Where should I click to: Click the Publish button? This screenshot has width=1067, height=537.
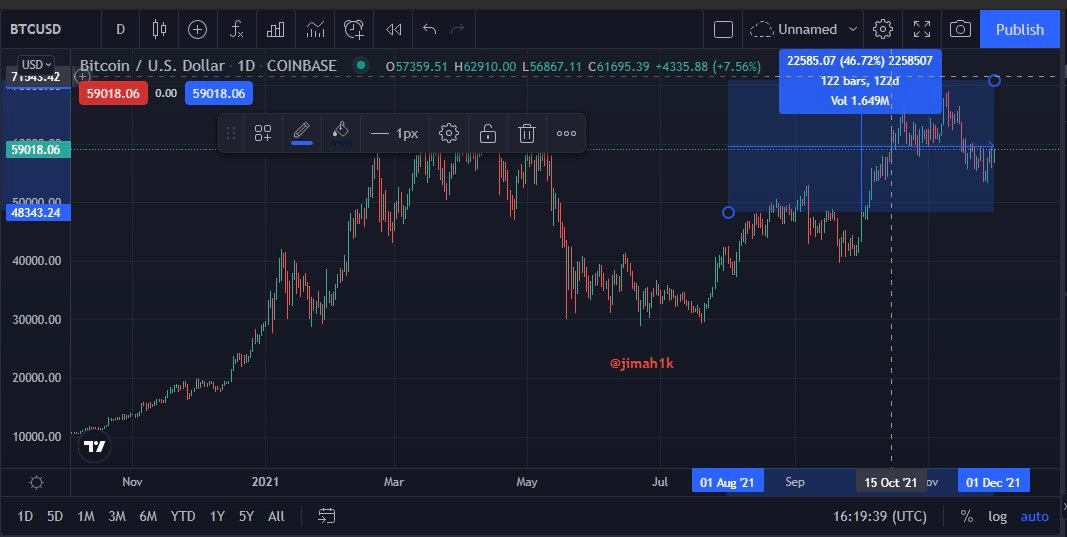pos(1019,29)
